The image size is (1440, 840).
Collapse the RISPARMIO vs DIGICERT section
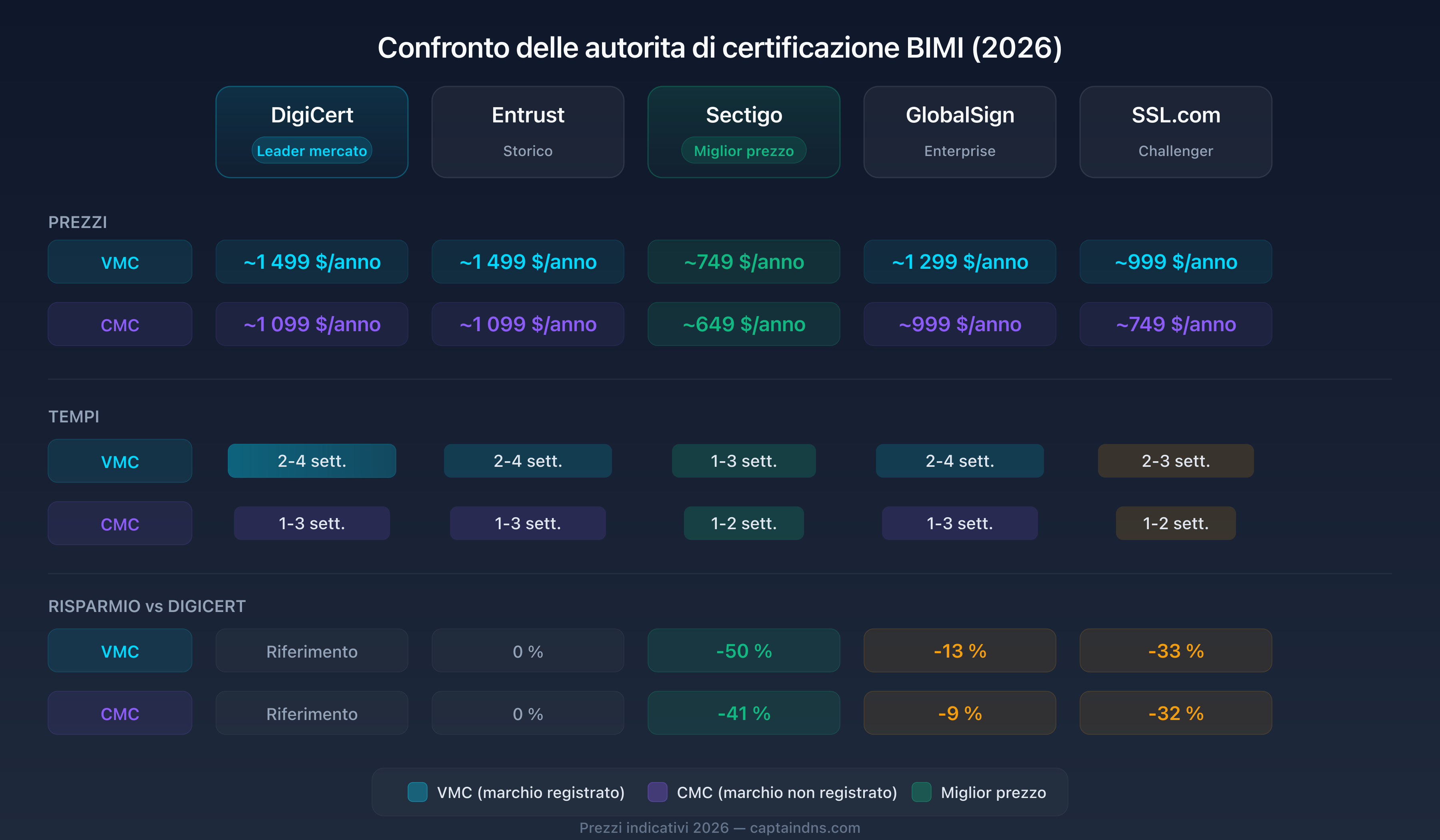coord(147,606)
